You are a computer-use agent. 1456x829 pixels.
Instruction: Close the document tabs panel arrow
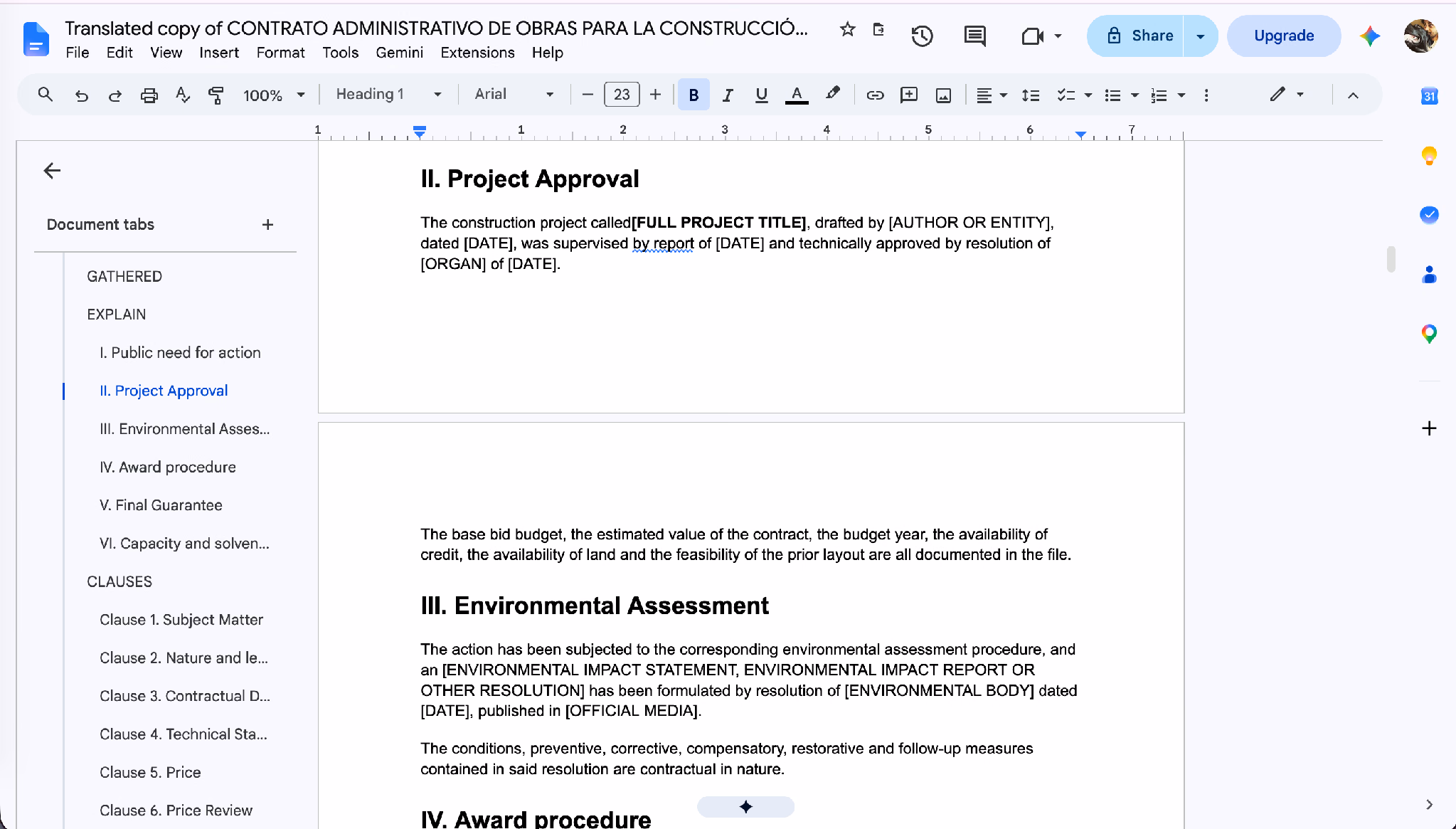click(52, 171)
